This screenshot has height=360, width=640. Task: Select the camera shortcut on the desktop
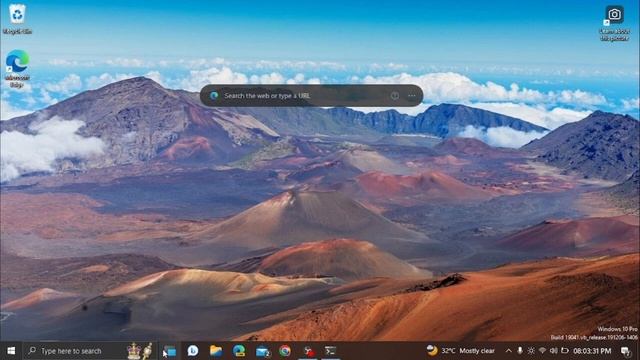614,22
